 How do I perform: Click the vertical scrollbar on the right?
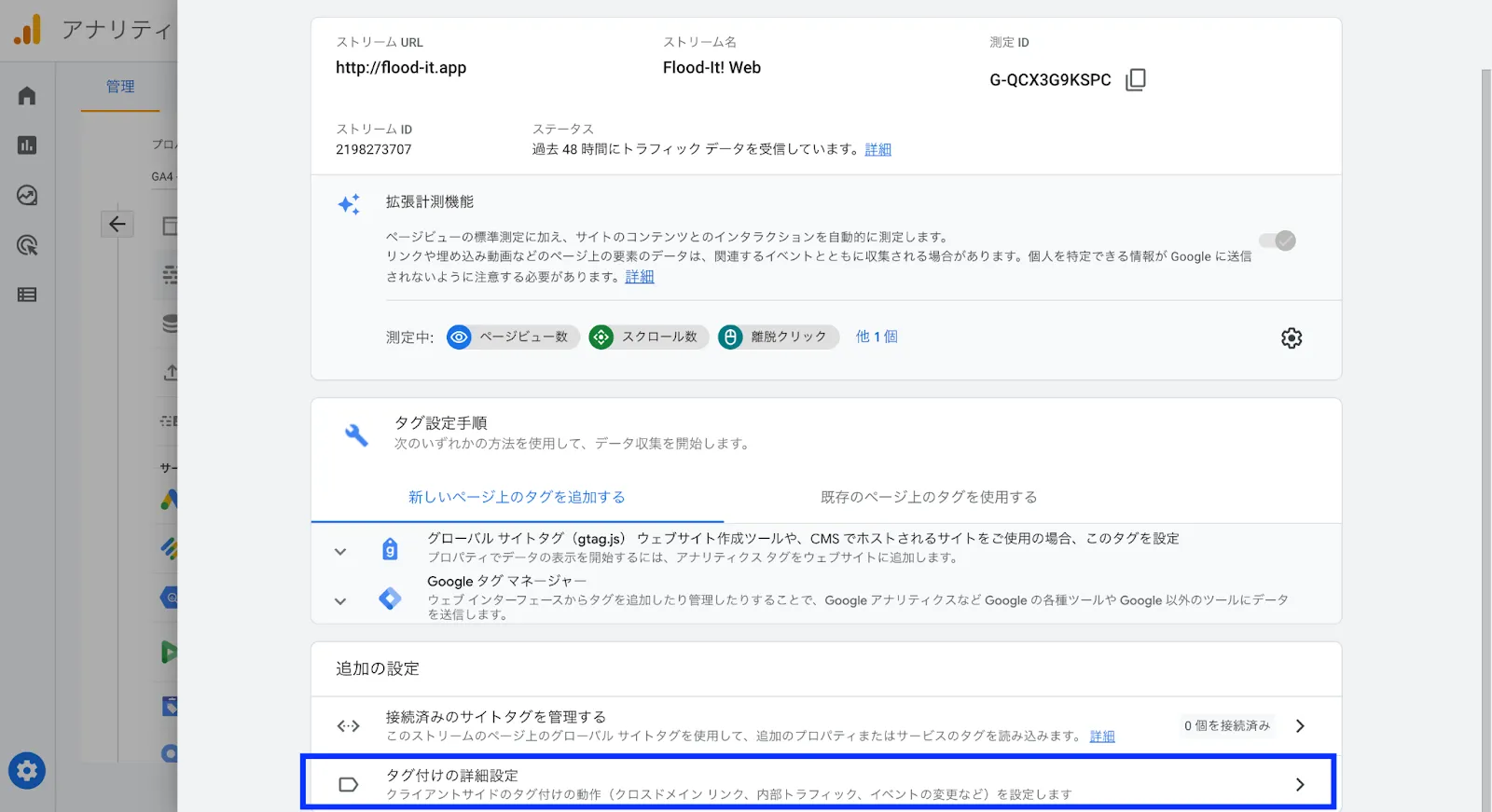coord(1486,440)
